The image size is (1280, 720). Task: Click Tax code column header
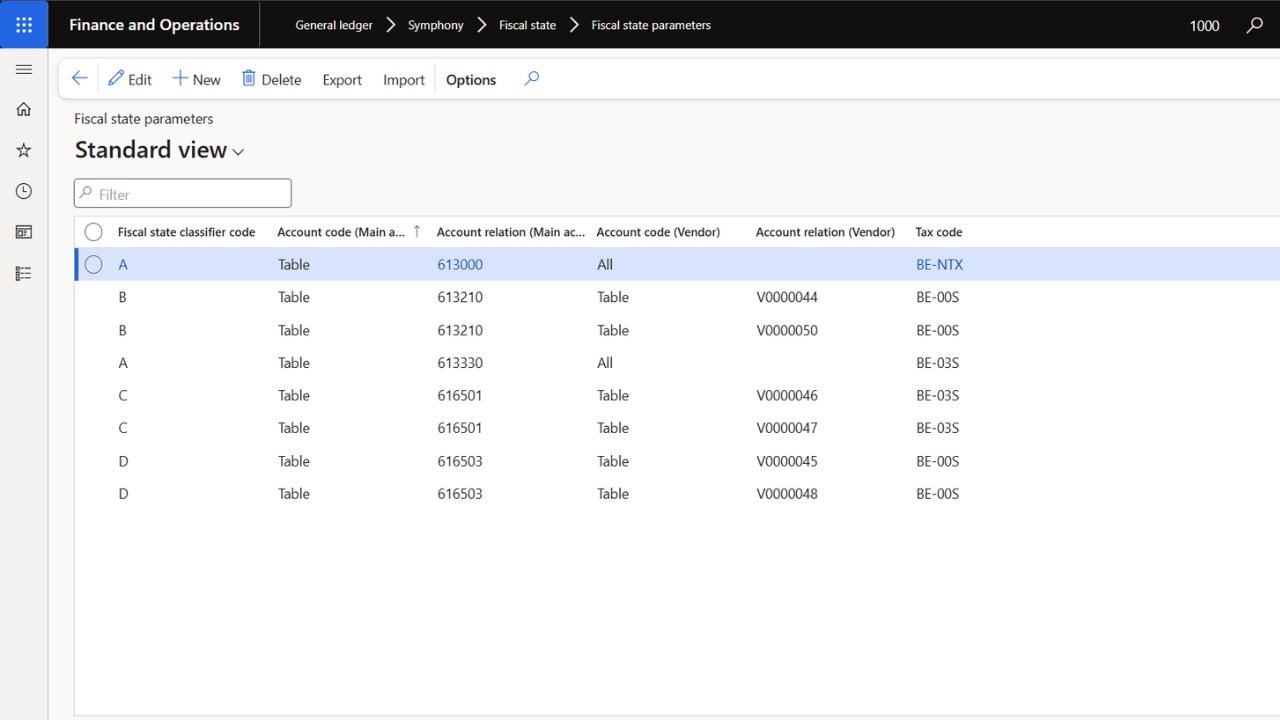tap(939, 232)
